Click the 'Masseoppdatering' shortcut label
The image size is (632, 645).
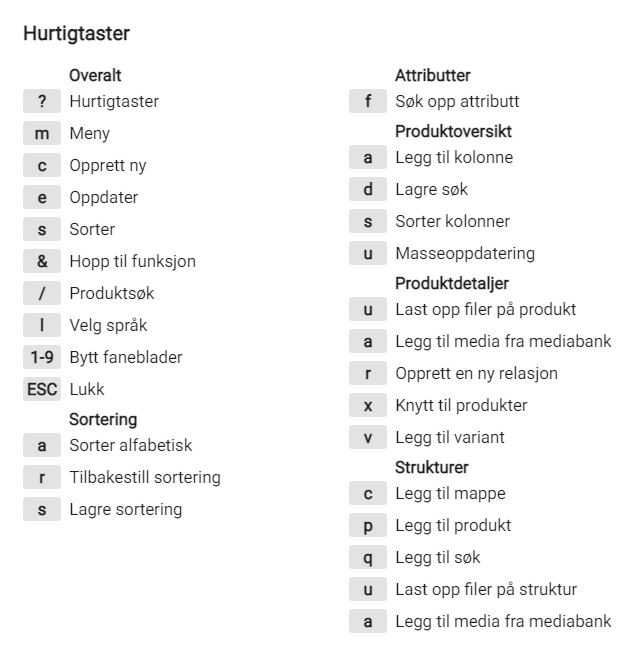(465, 253)
